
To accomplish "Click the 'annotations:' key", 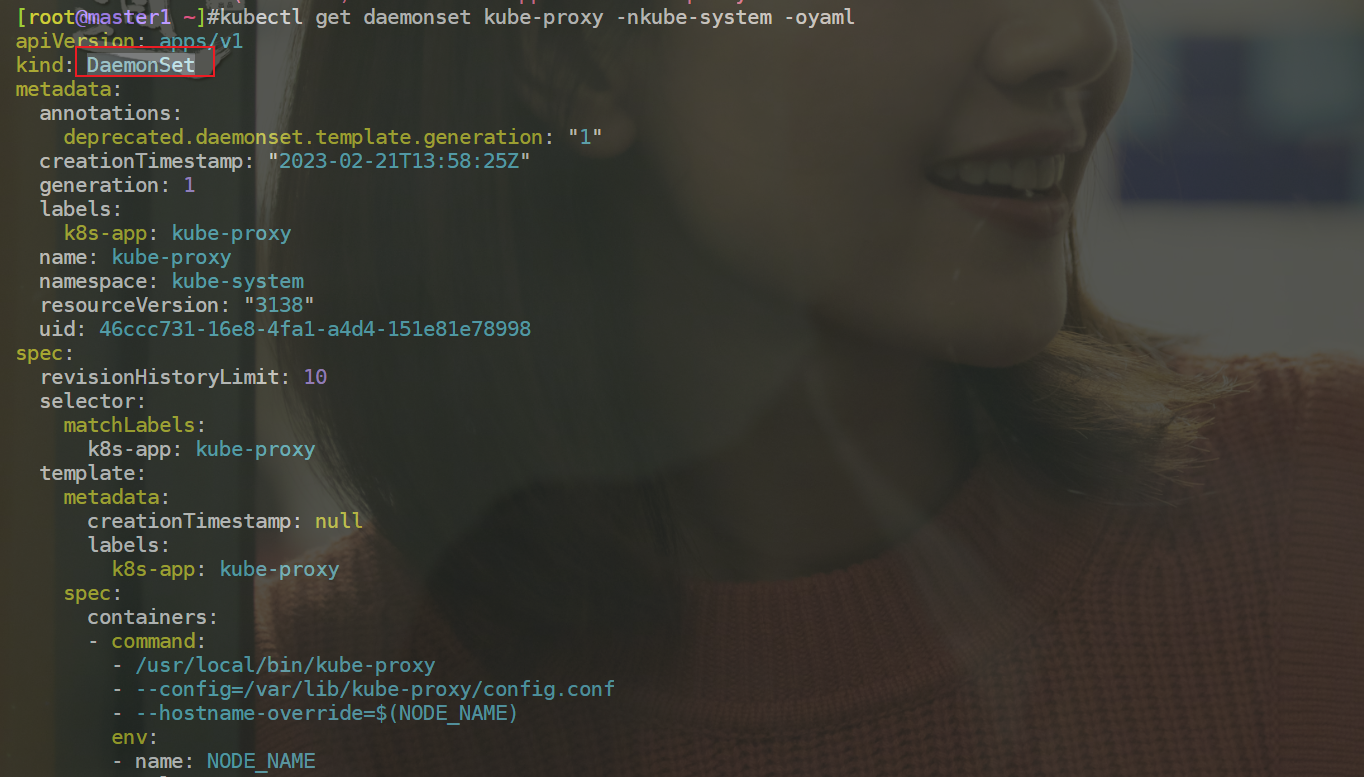I will pos(111,113).
